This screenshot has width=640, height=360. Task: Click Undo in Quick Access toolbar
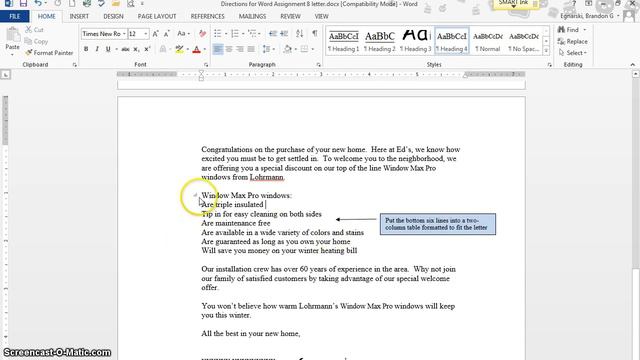tap(38, 4)
